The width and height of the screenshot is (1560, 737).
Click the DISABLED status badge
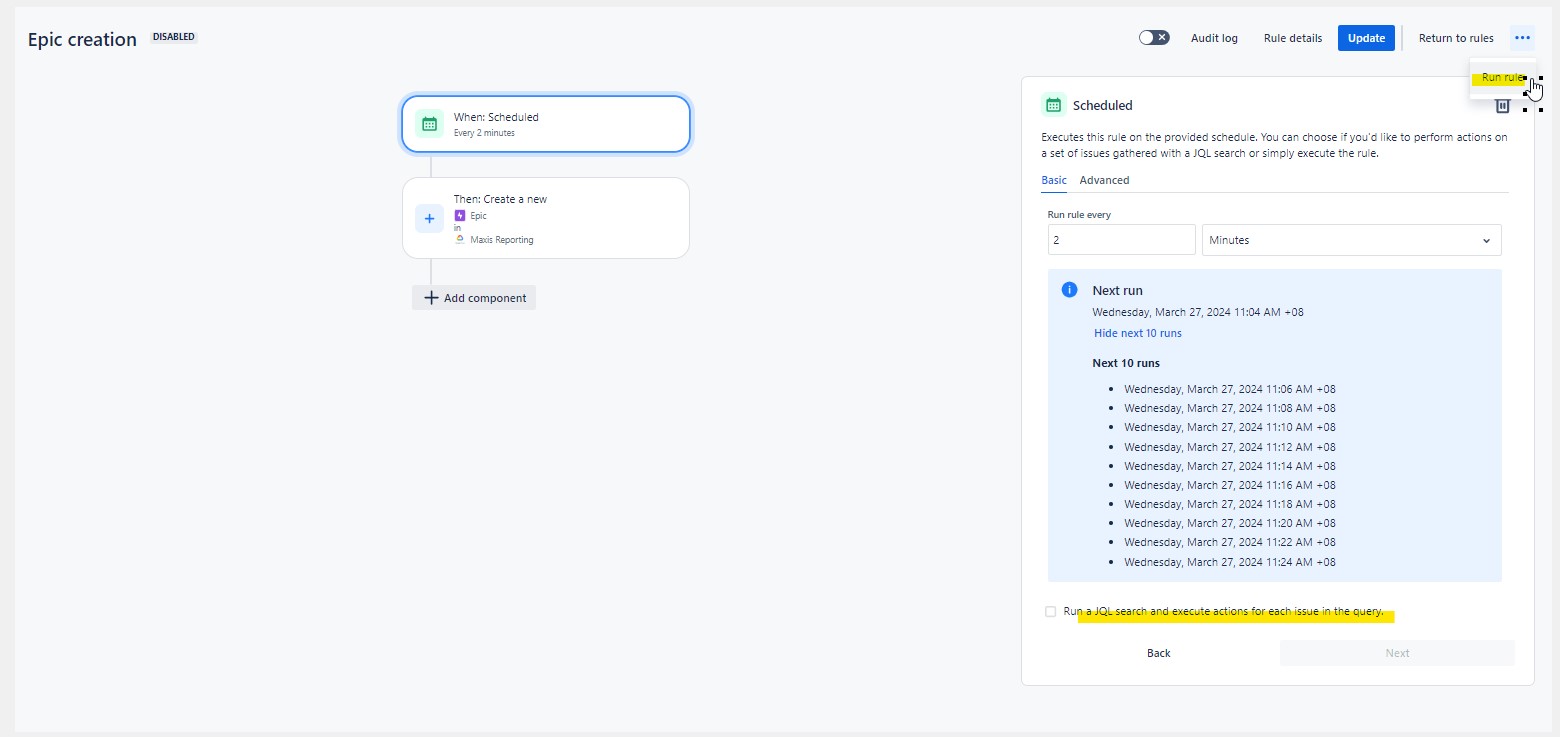point(174,37)
